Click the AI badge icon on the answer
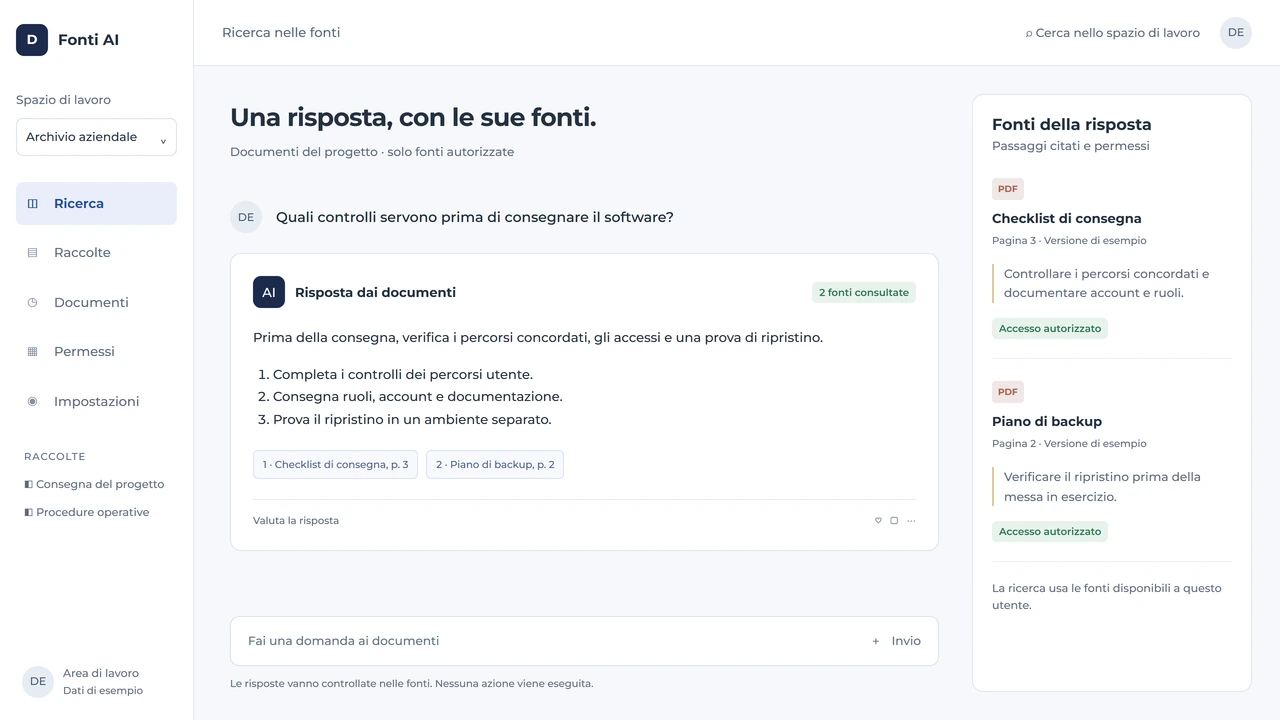Viewport: 1280px width, 720px height. tap(269, 292)
